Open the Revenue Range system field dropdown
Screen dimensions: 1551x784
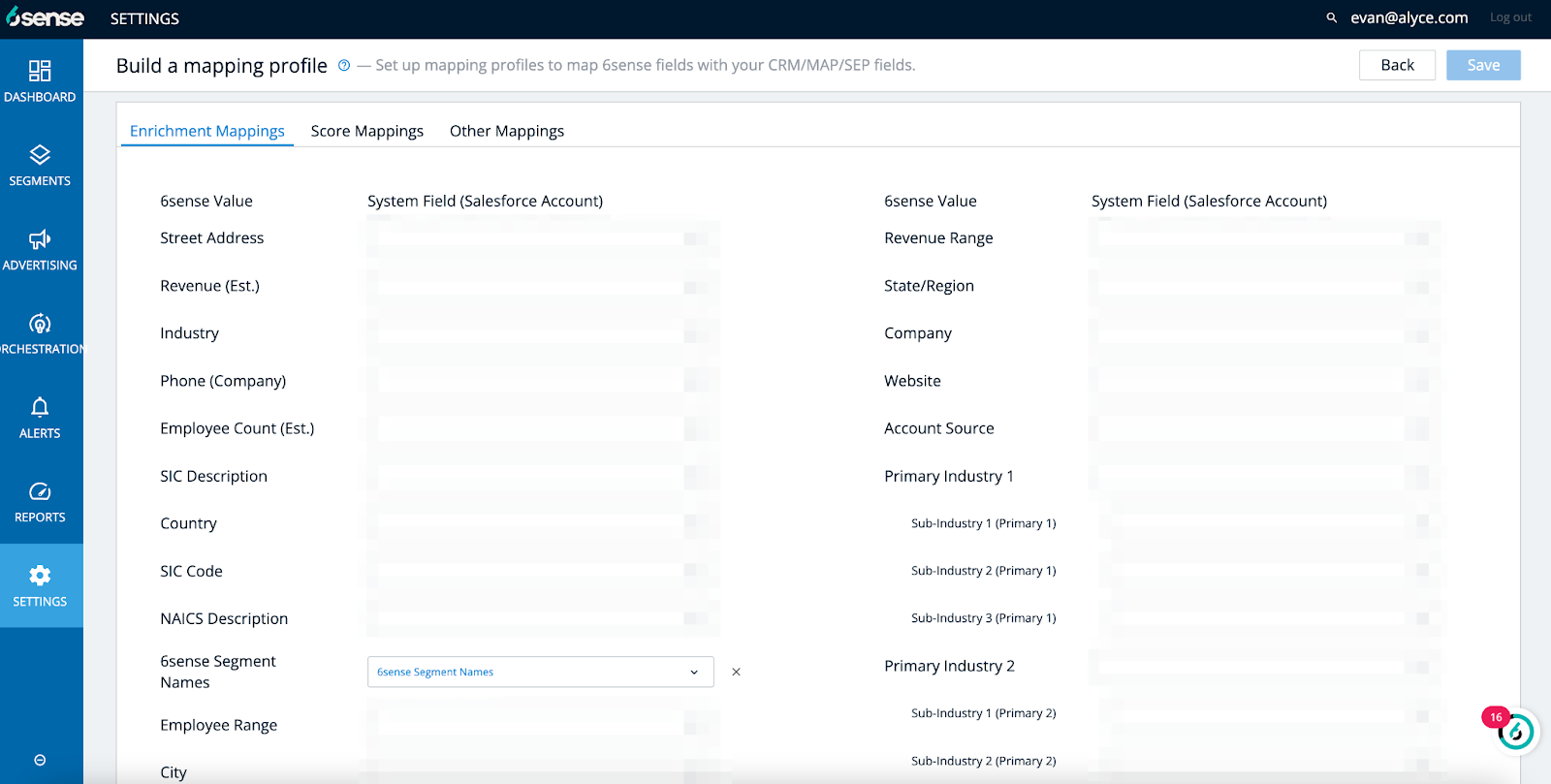pos(1264,237)
